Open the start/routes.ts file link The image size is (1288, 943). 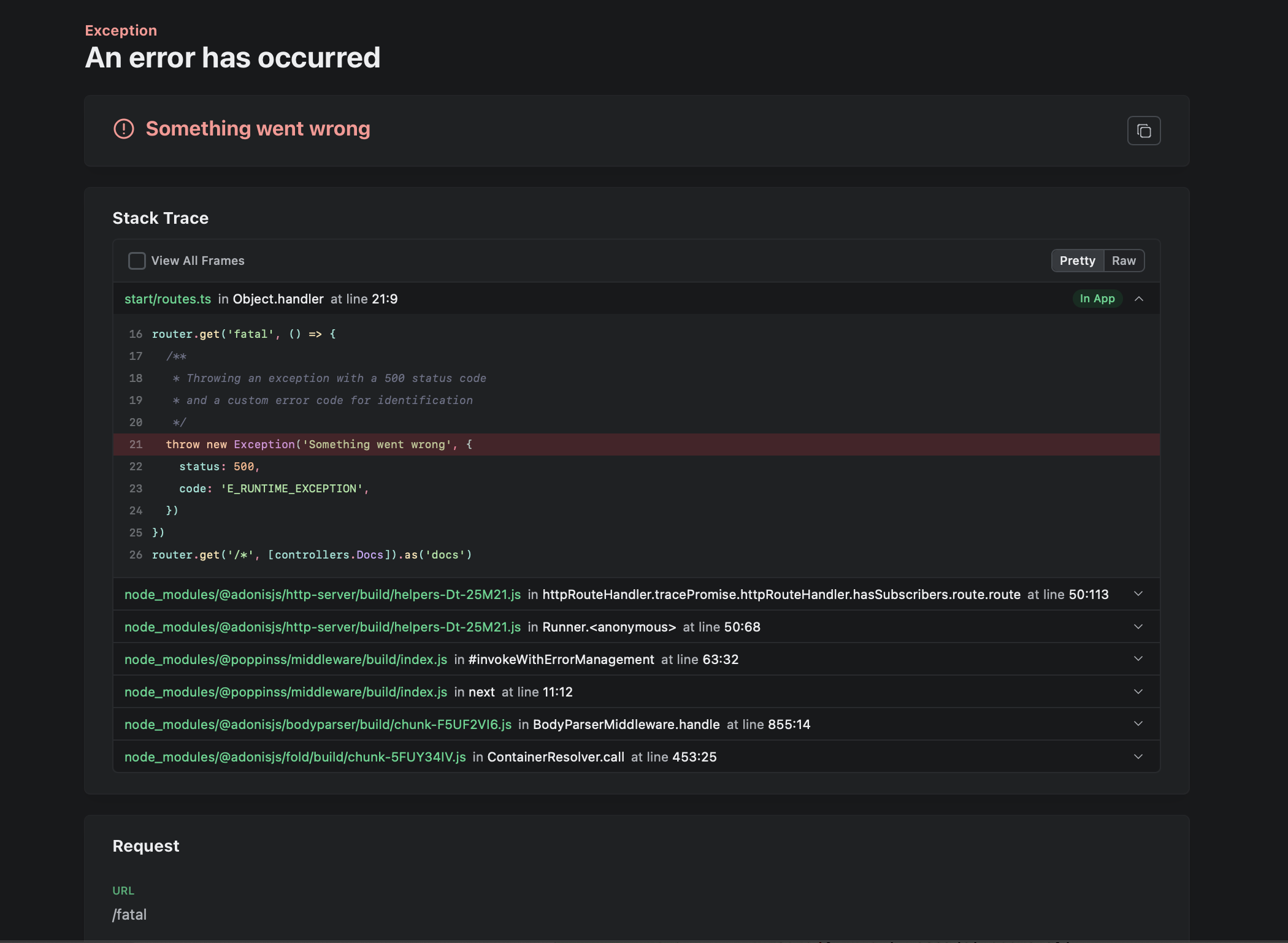coord(167,299)
